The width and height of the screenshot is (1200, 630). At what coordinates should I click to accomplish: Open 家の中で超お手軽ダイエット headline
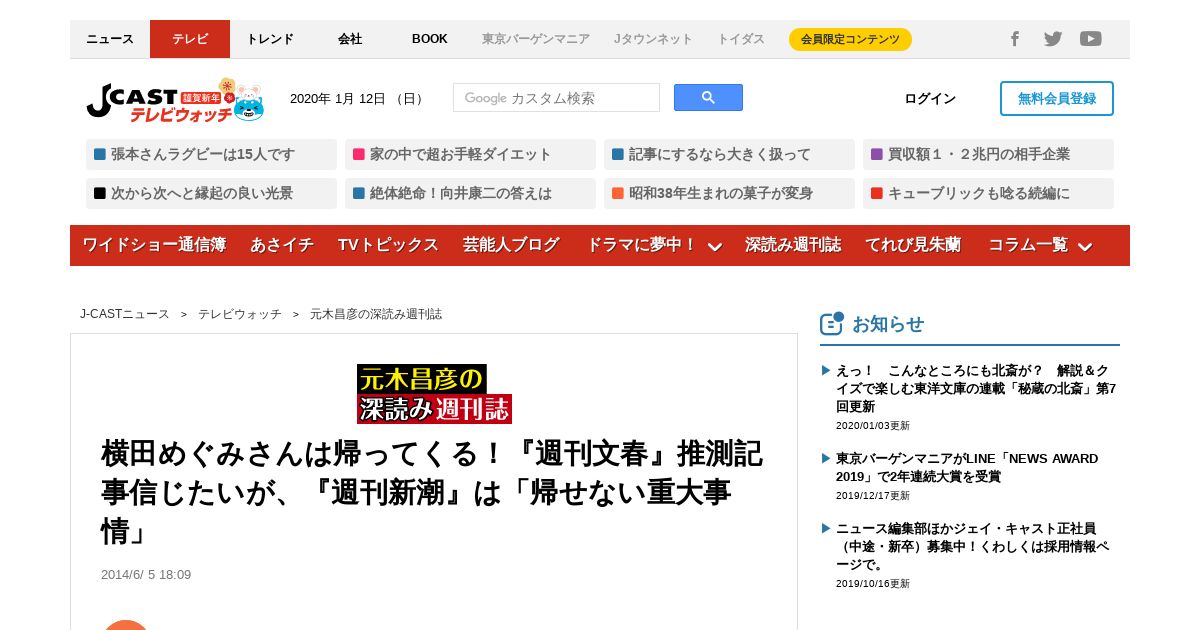pyautogui.click(x=470, y=154)
